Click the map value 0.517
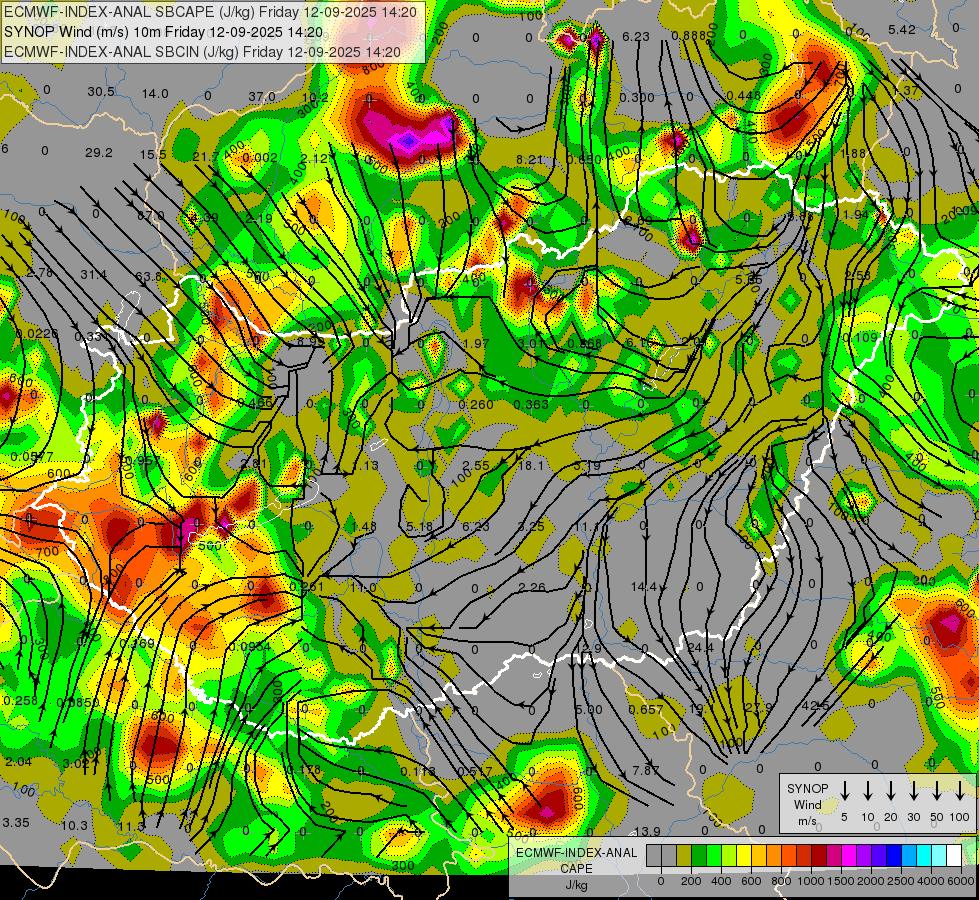Screen dimensions: 979x900 tap(475, 772)
